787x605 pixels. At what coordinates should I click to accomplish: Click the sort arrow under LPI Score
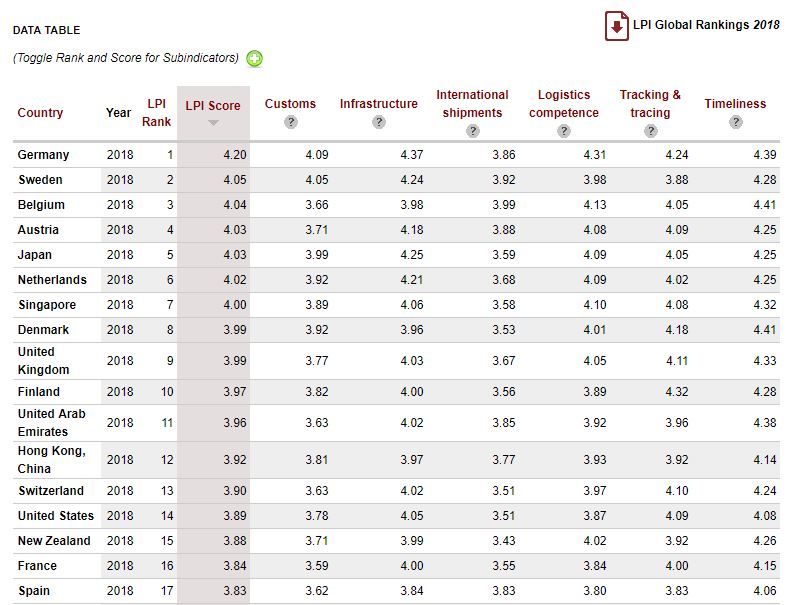click(x=213, y=123)
